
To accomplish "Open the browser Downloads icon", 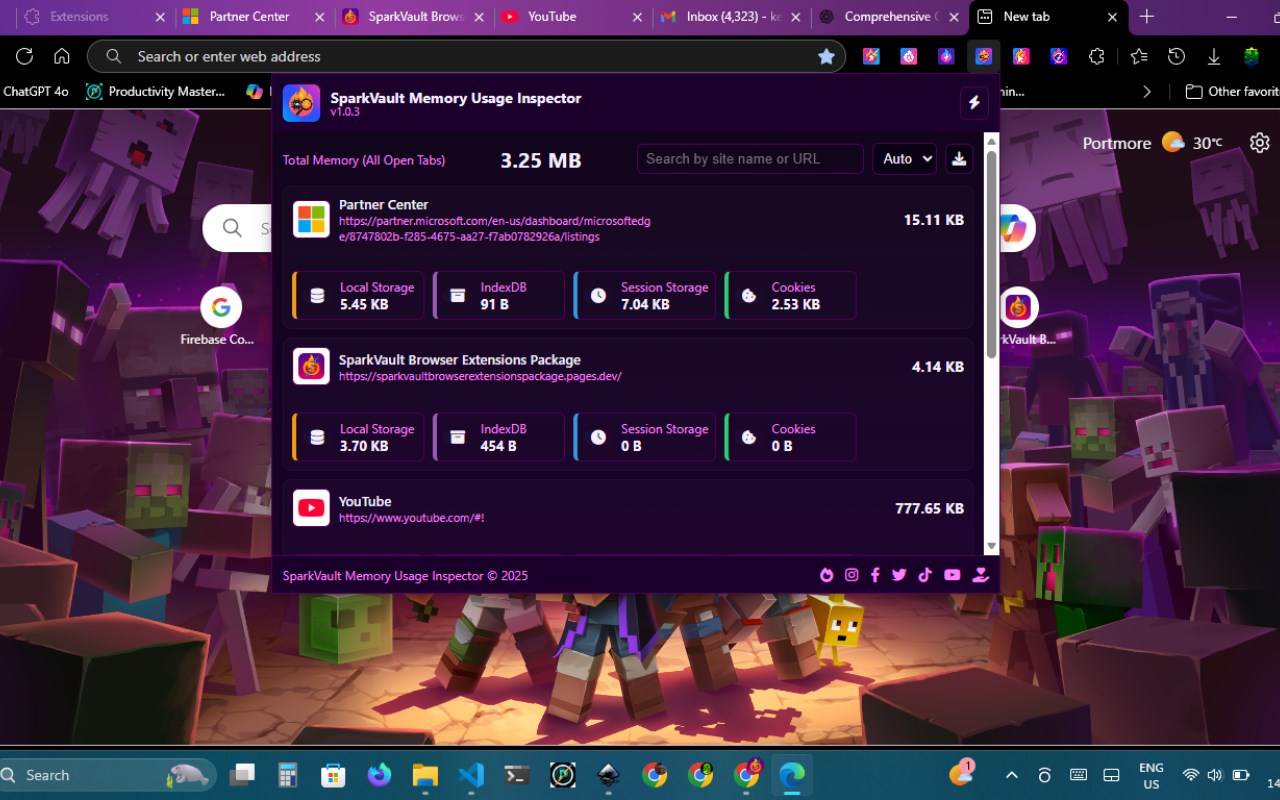I will [1214, 57].
